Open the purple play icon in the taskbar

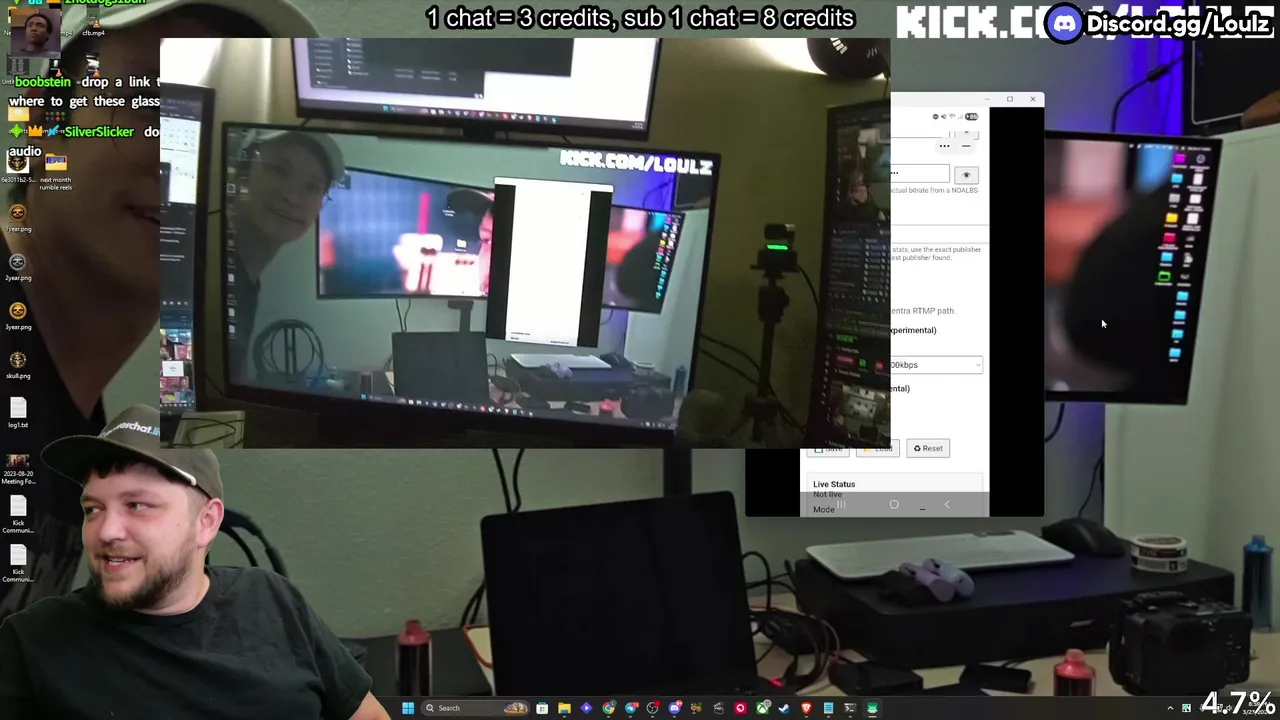click(586, 708)
